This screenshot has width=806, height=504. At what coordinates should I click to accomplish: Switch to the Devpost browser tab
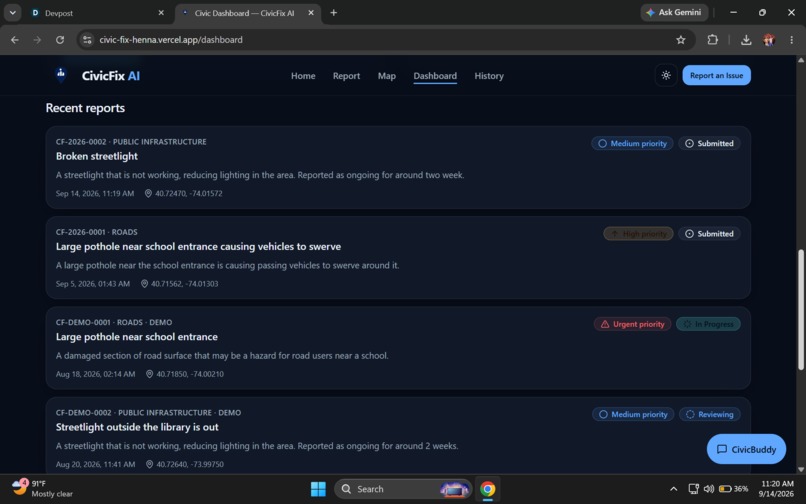[x=96, y=13]
